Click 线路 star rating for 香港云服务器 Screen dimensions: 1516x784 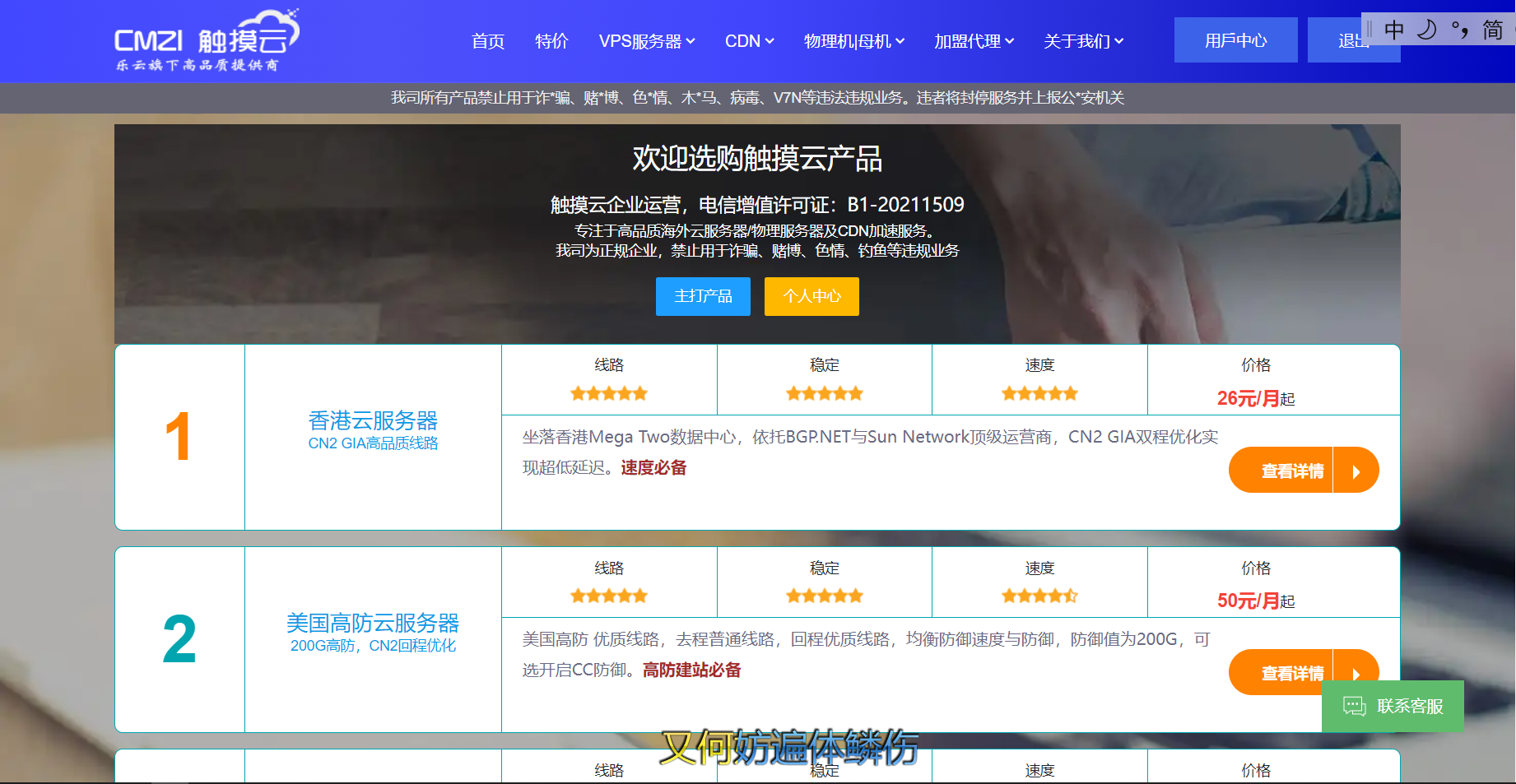[x=609, y=393]
